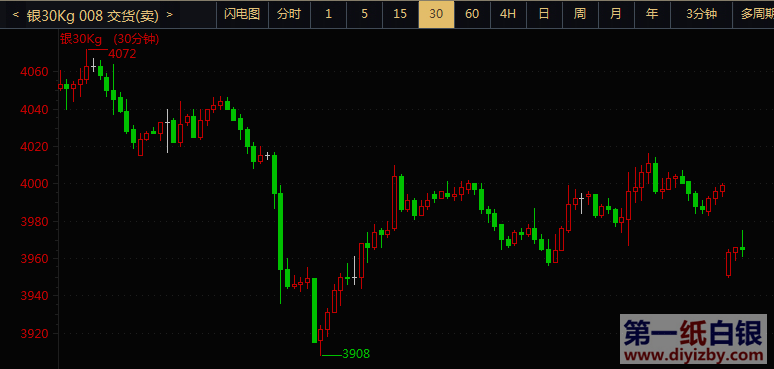Select the 1 minute period
774x369 pixels.
(x=328, y=14)
